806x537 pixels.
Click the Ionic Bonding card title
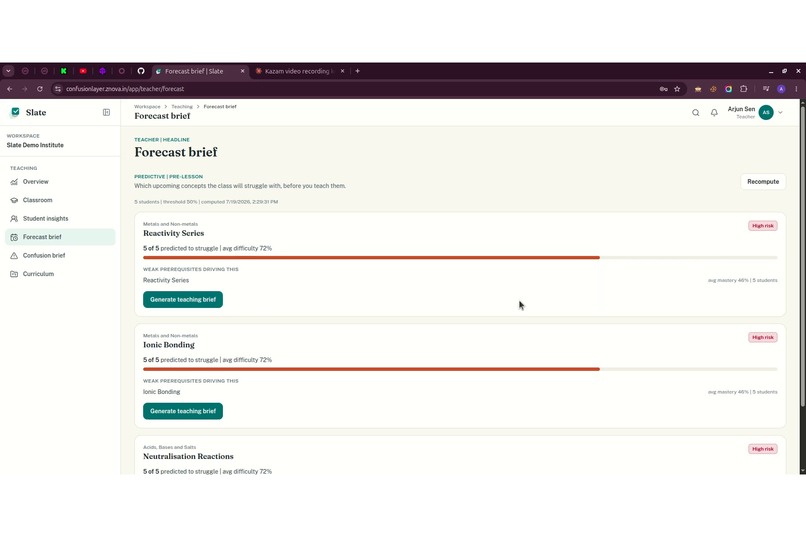pyautogui.click(x=169, y=345)
